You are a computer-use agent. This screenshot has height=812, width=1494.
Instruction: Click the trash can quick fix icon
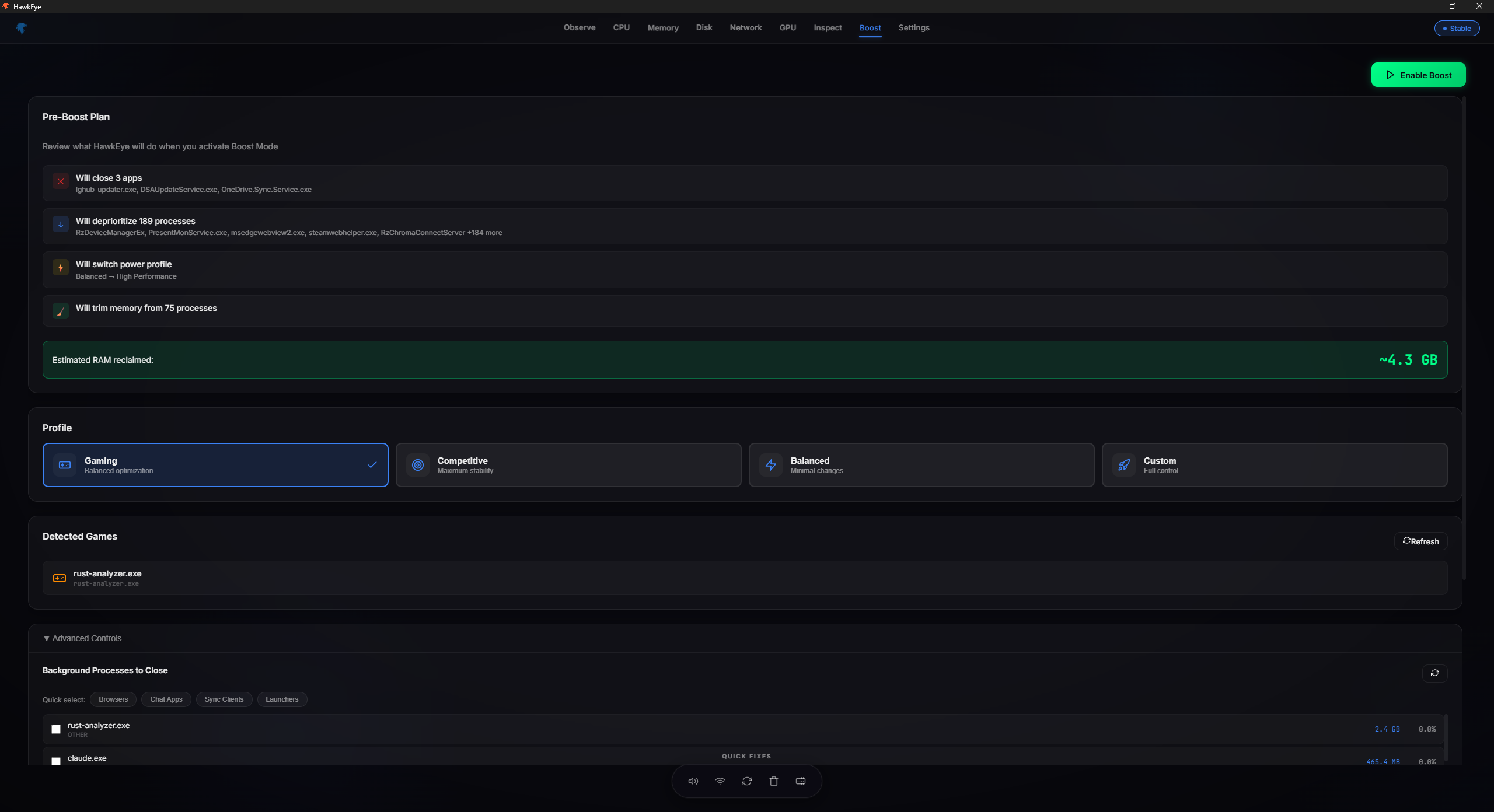click(773, 781)
